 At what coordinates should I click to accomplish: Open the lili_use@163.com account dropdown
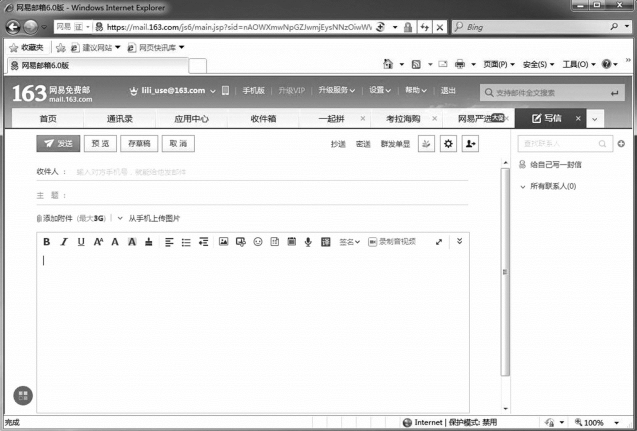pos(212,91)
